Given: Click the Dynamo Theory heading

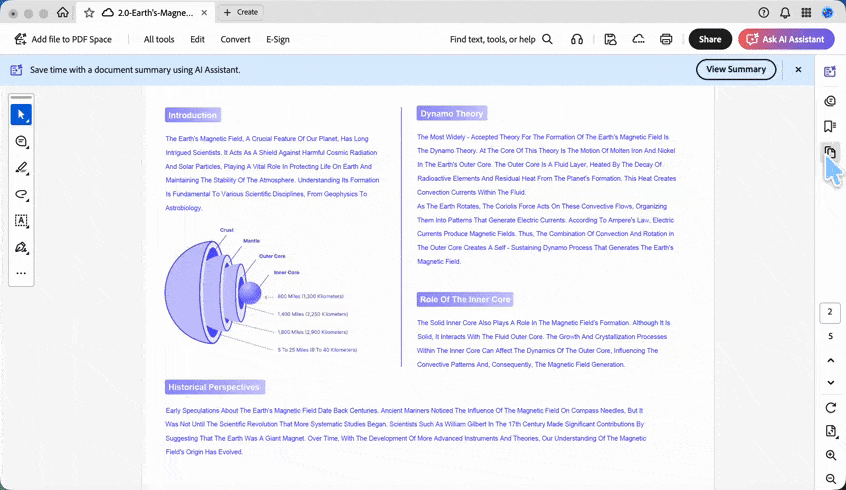Looking at the screenshot, I should (452, 113).
